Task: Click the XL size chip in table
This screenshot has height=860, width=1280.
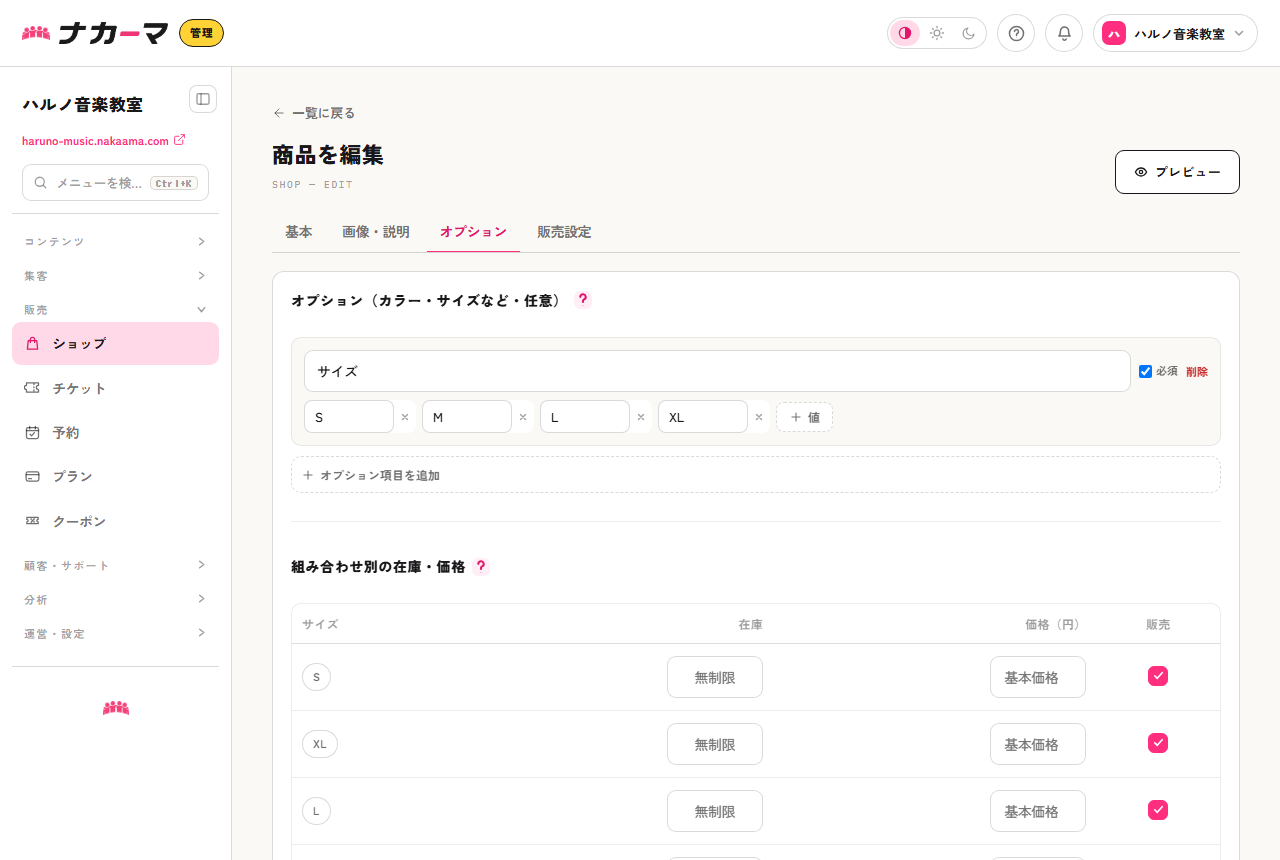Action: (320, 744)
